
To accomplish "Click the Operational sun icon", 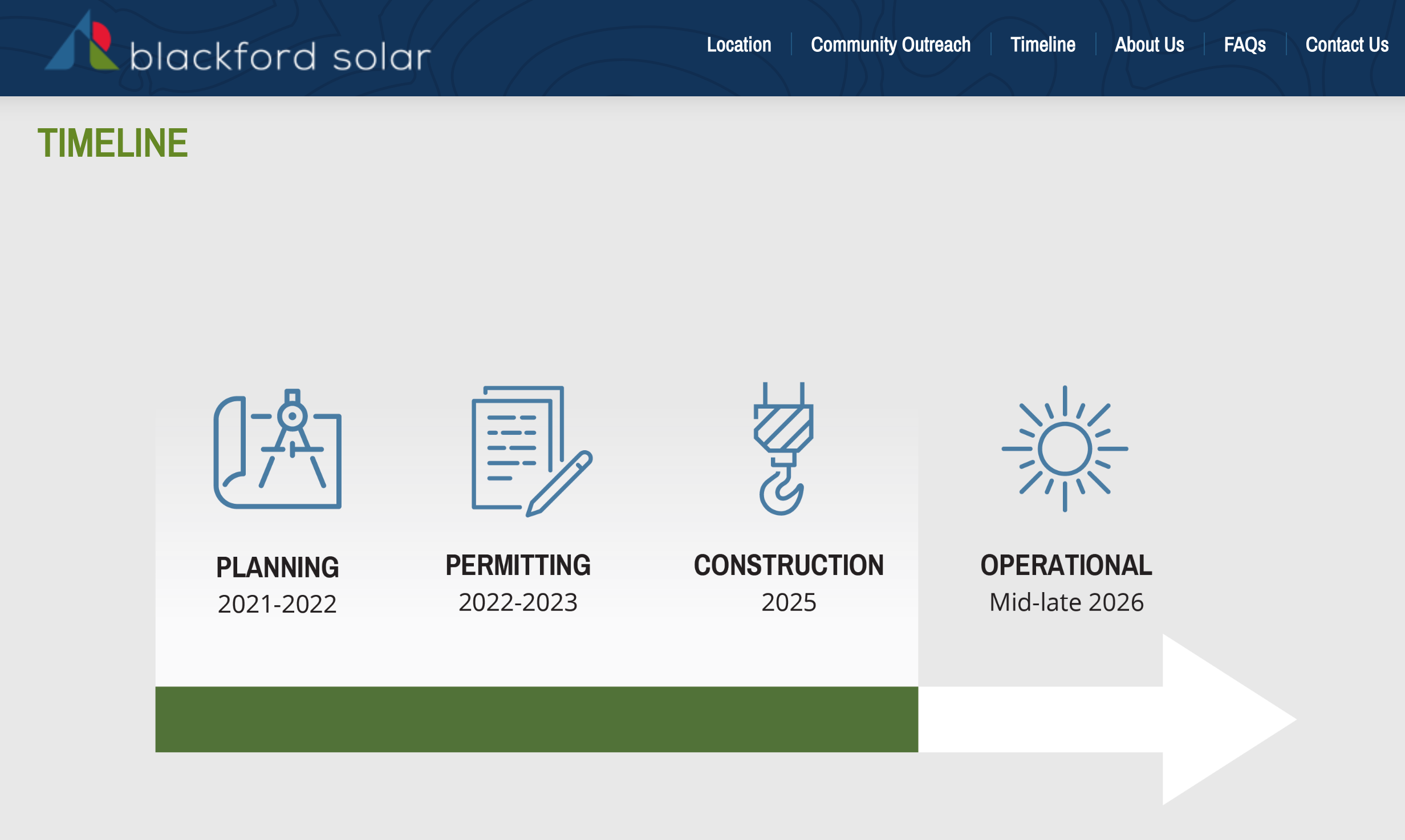I will (1065, 449).
